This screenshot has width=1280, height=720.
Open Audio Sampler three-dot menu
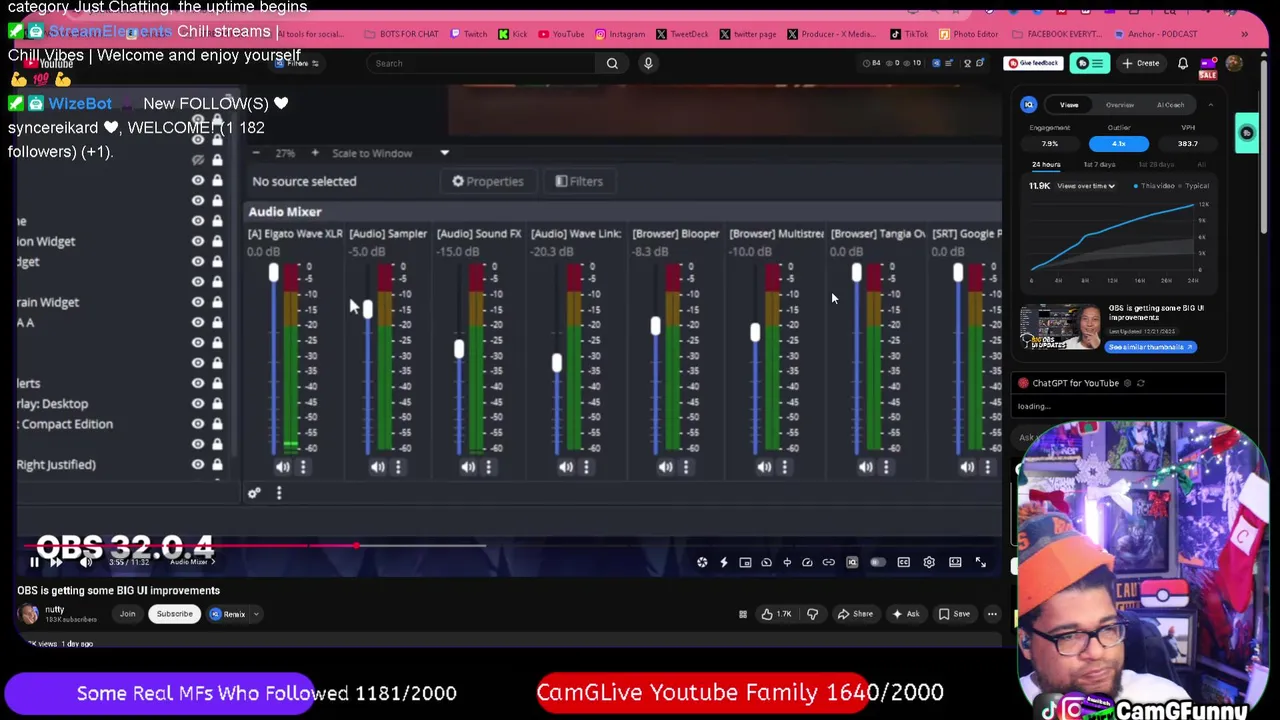398,467
